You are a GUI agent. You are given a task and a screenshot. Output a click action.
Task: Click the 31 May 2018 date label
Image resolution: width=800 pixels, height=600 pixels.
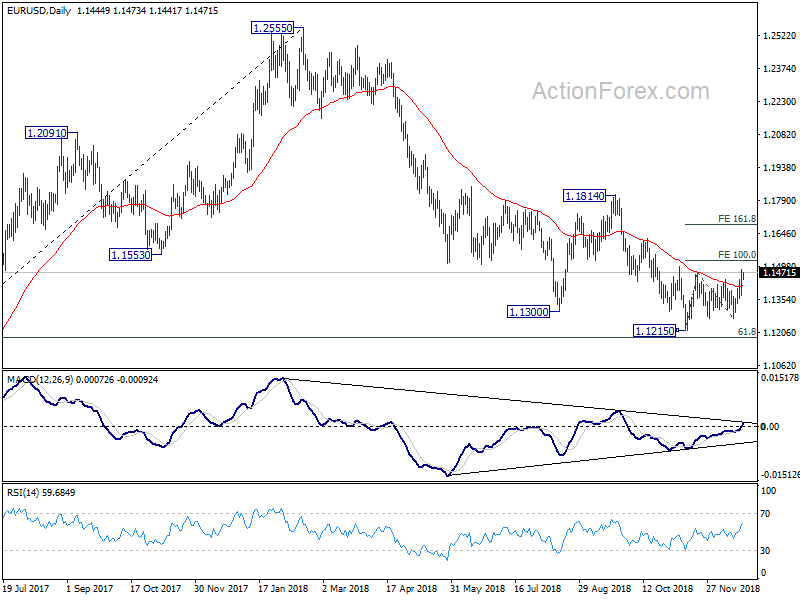coord(477,588)
